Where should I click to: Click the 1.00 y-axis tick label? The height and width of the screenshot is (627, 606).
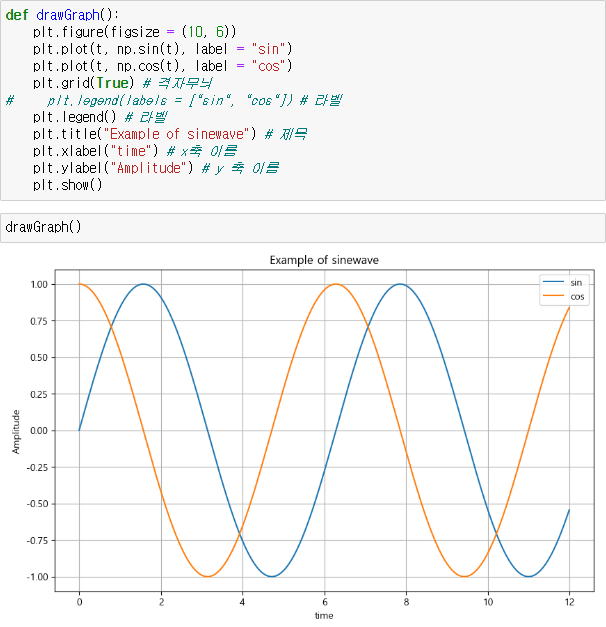(39, 284)
